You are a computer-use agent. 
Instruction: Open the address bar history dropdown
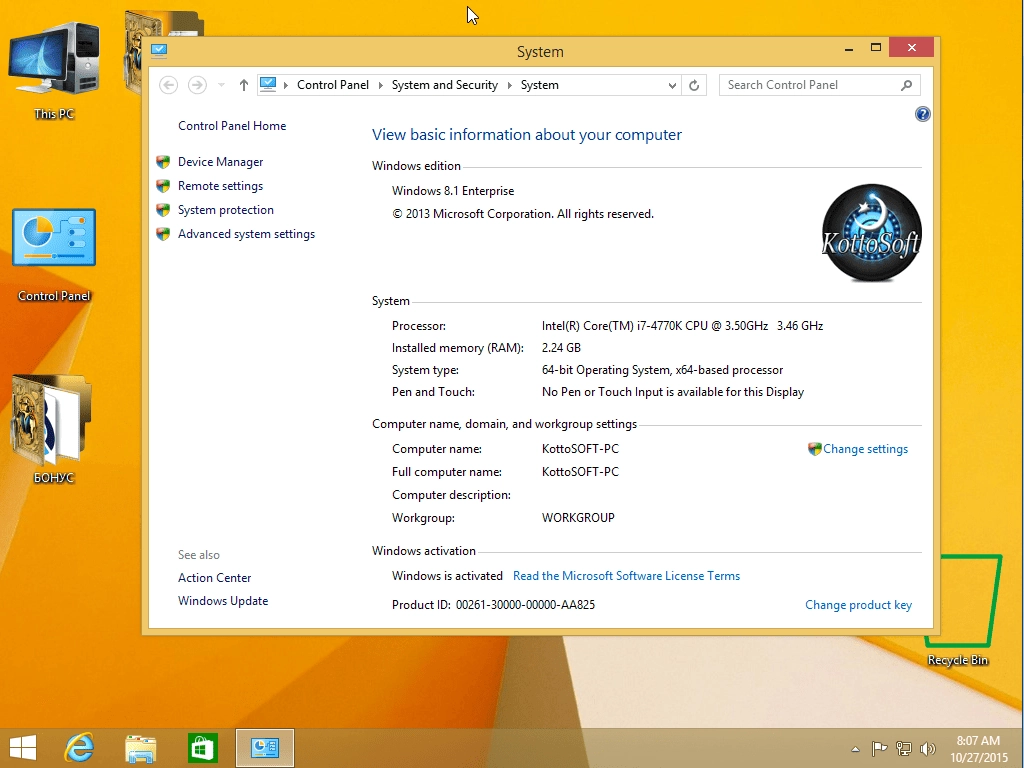[672, 86]
